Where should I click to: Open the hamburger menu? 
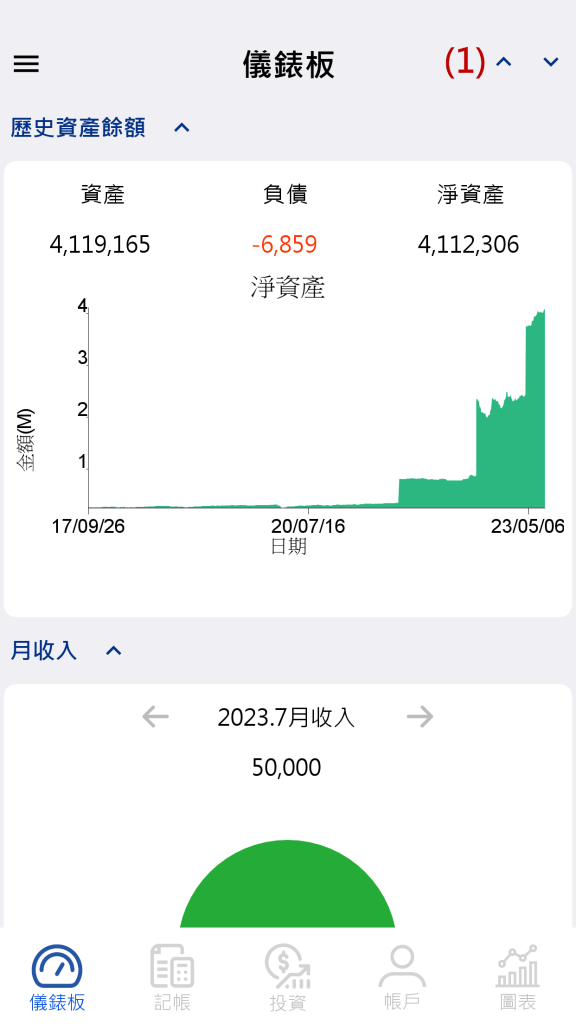(x=26, y=63)
